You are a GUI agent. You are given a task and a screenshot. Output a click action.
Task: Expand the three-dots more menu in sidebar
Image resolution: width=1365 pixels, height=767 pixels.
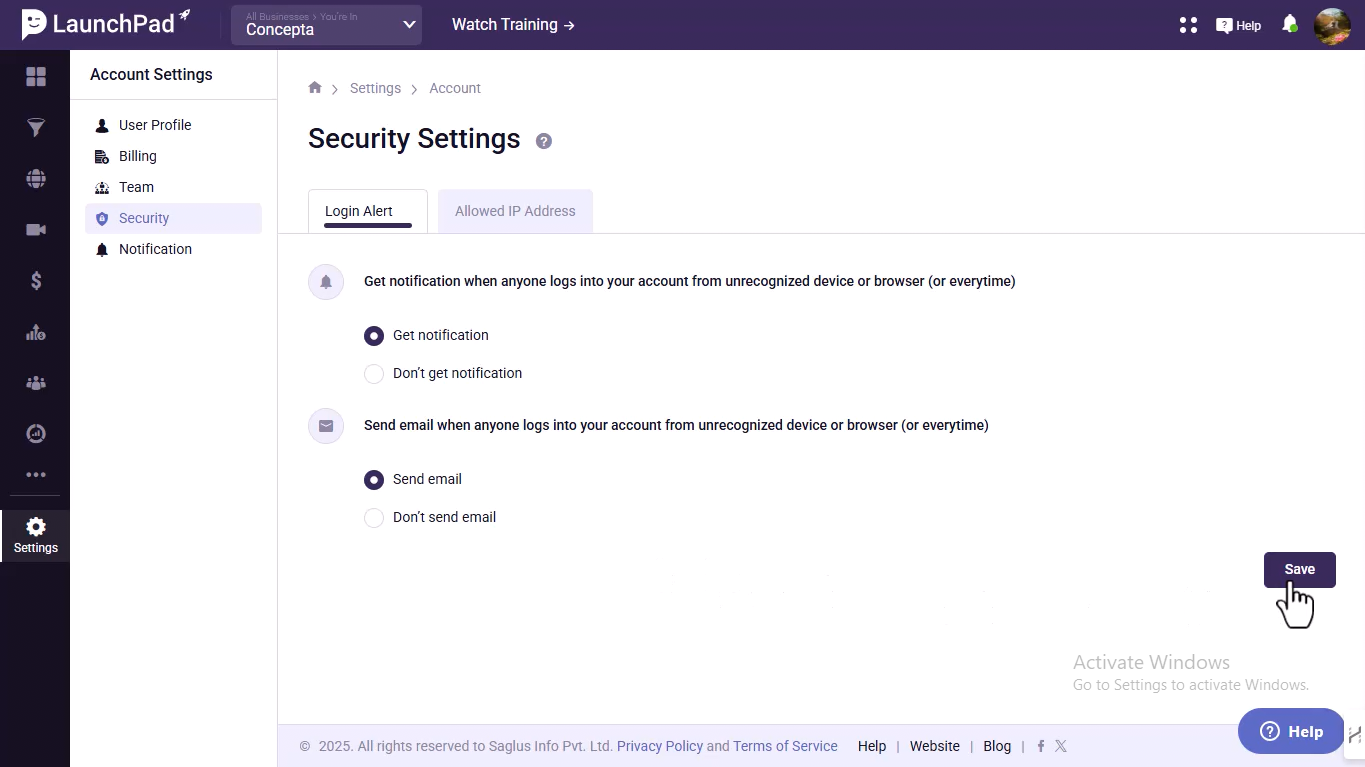click(36, 475)
